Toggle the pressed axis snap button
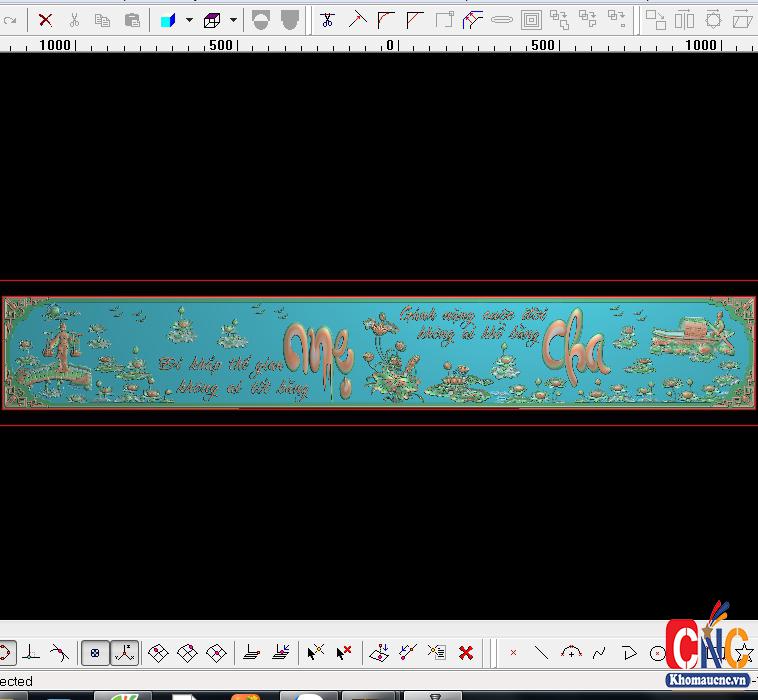Screen dimensions: 758x700 124,653
